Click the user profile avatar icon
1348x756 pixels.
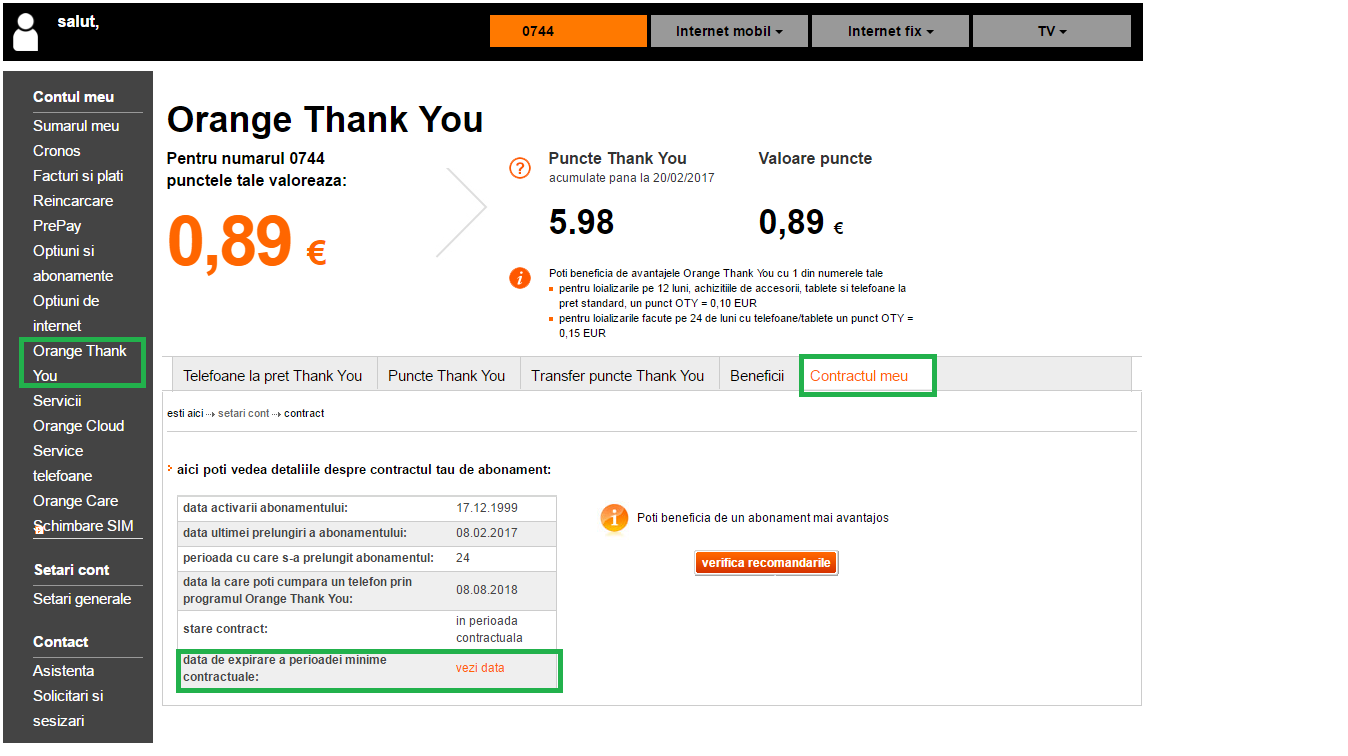pos(26,32)
